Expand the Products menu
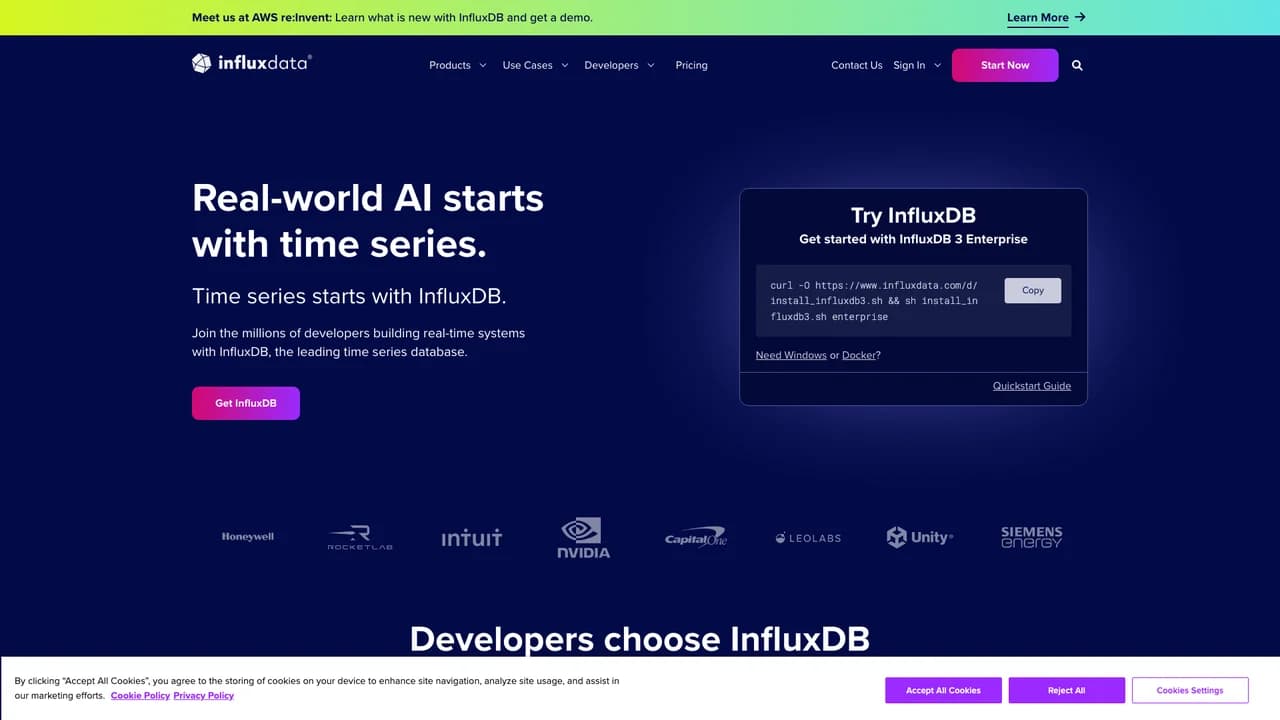Viewport: 1280px width, 720px height. (458, 65)
